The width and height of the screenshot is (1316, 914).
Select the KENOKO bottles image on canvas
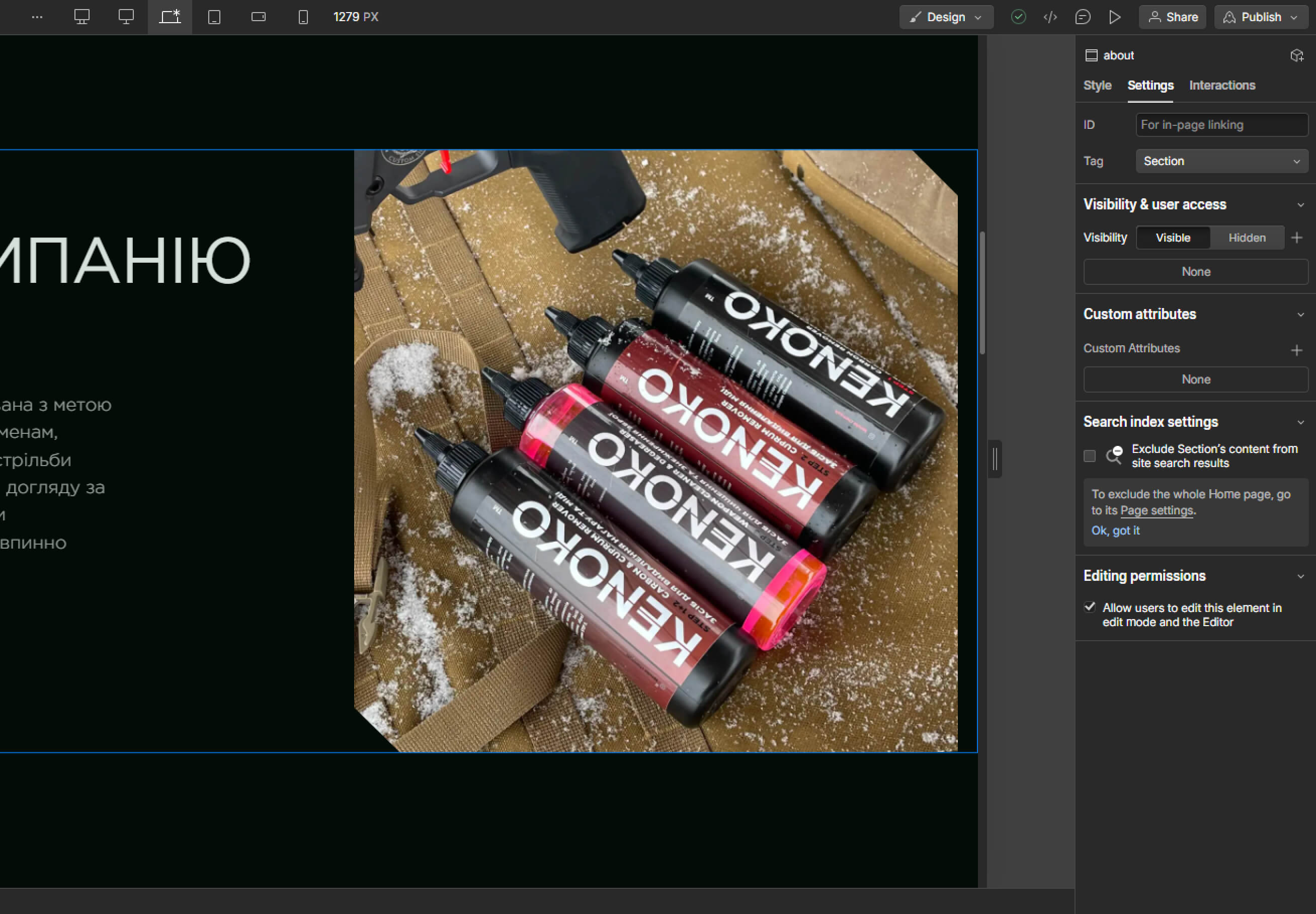click(655, 451)
